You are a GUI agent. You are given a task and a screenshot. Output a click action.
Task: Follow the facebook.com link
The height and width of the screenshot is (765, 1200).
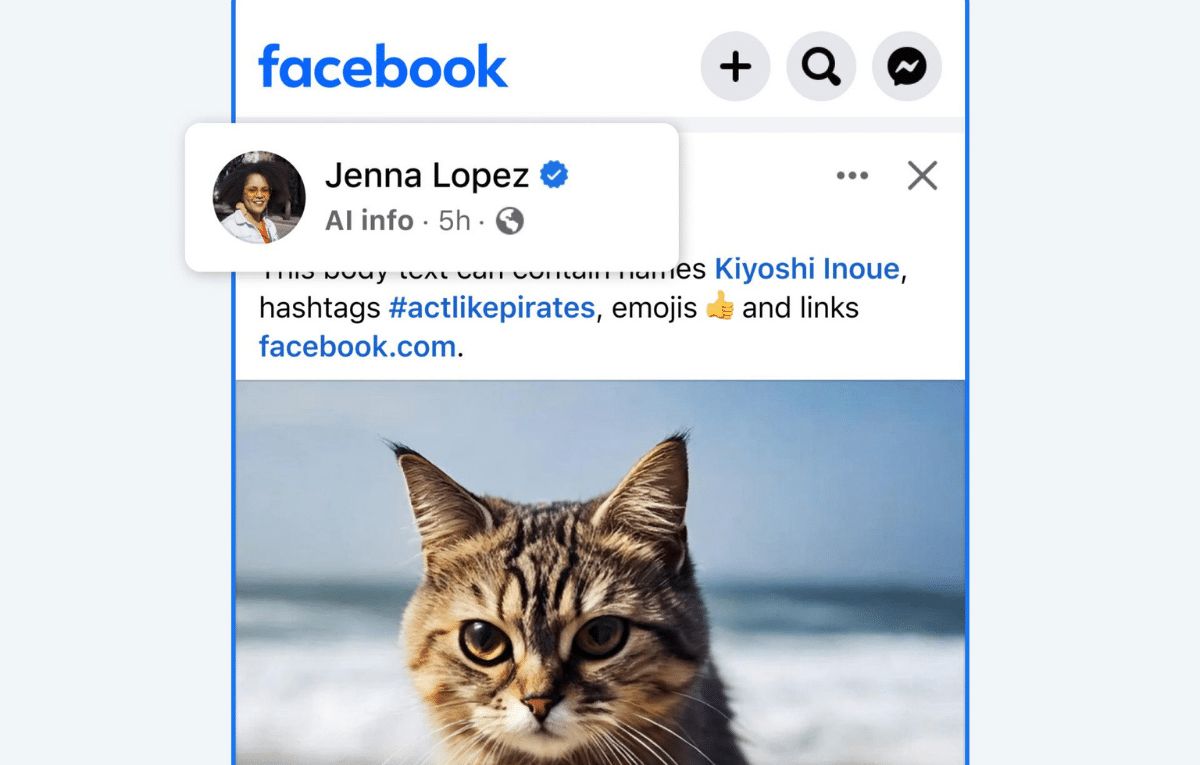(x=358, y=346)
